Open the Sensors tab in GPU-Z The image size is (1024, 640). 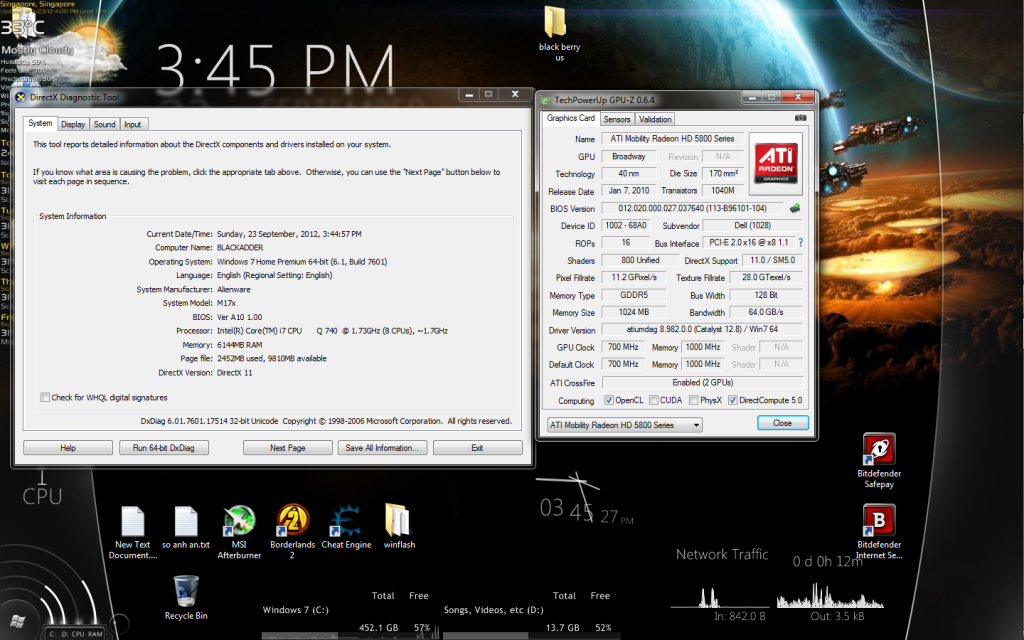click(x=617, y=119)
